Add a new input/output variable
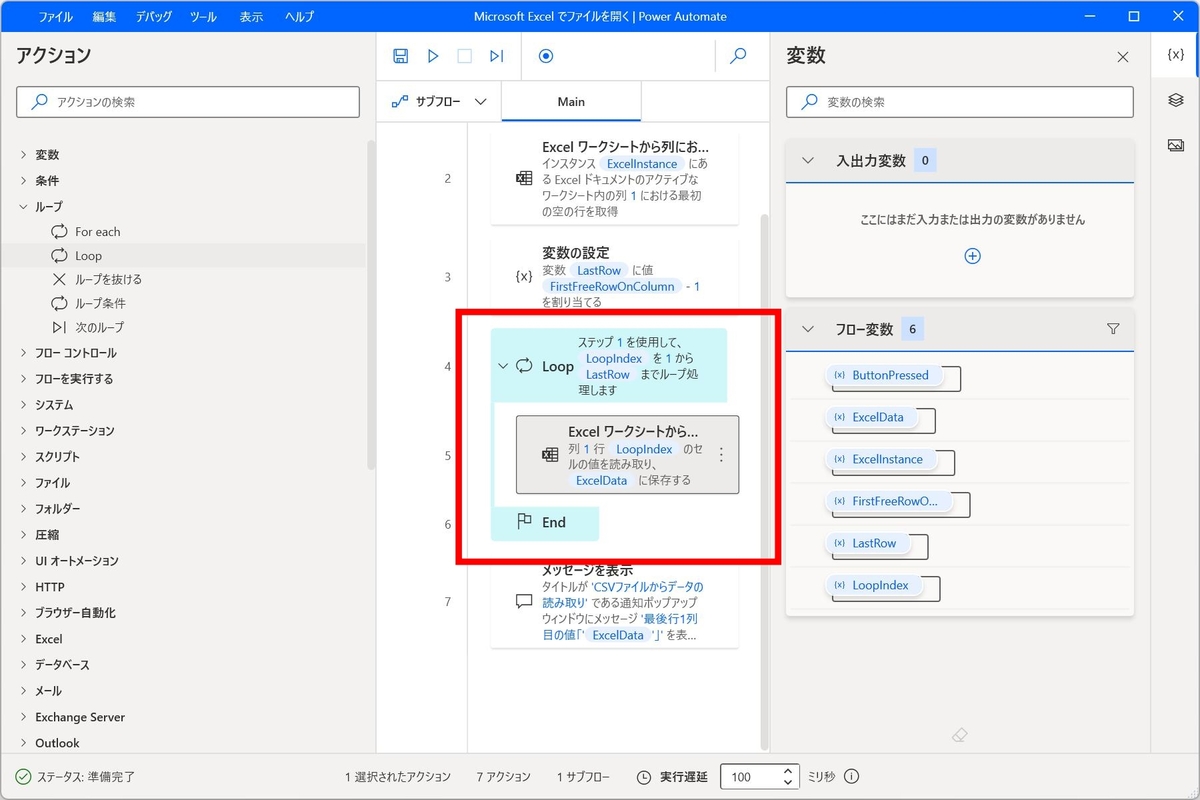 (x=972, y=256)
